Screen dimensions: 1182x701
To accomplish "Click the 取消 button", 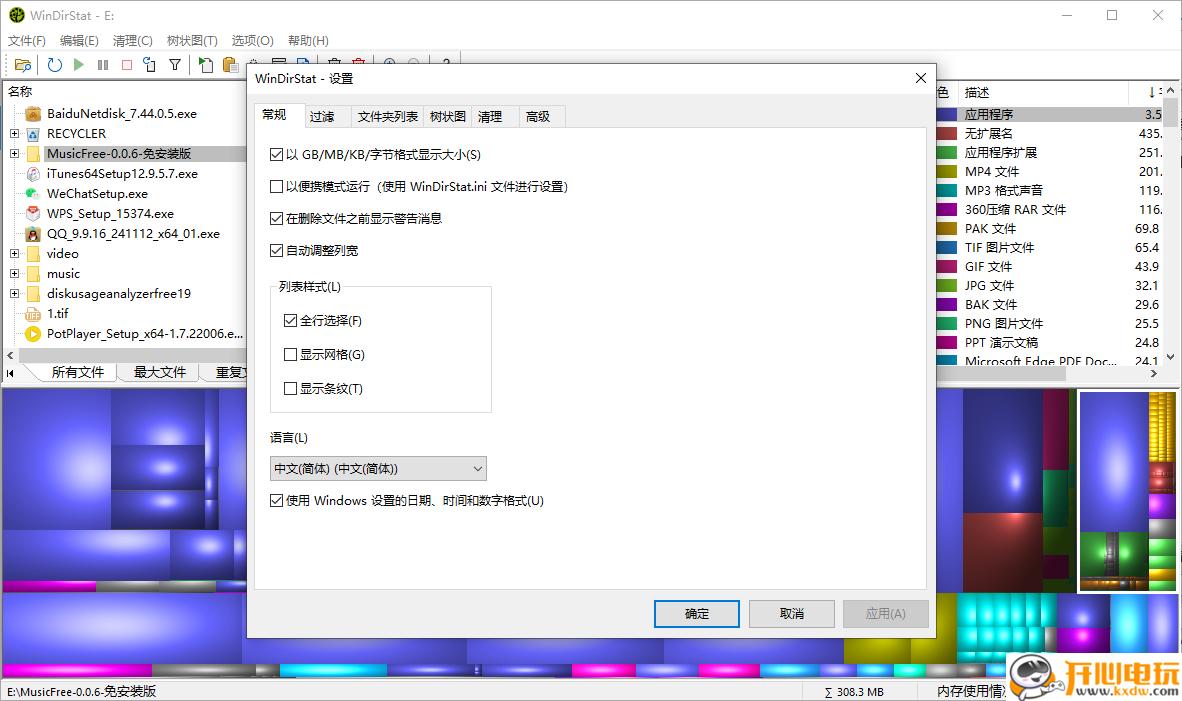I will click(791, 614).
